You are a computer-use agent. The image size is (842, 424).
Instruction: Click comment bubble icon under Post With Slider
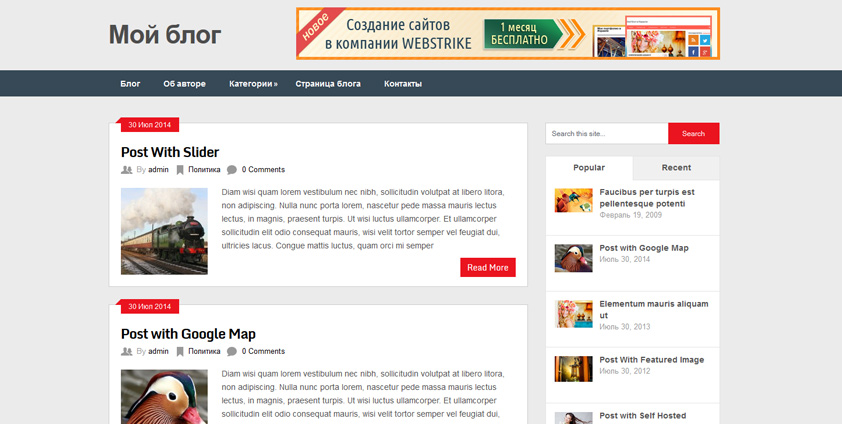pyautogui.click(x=231, y=170)
